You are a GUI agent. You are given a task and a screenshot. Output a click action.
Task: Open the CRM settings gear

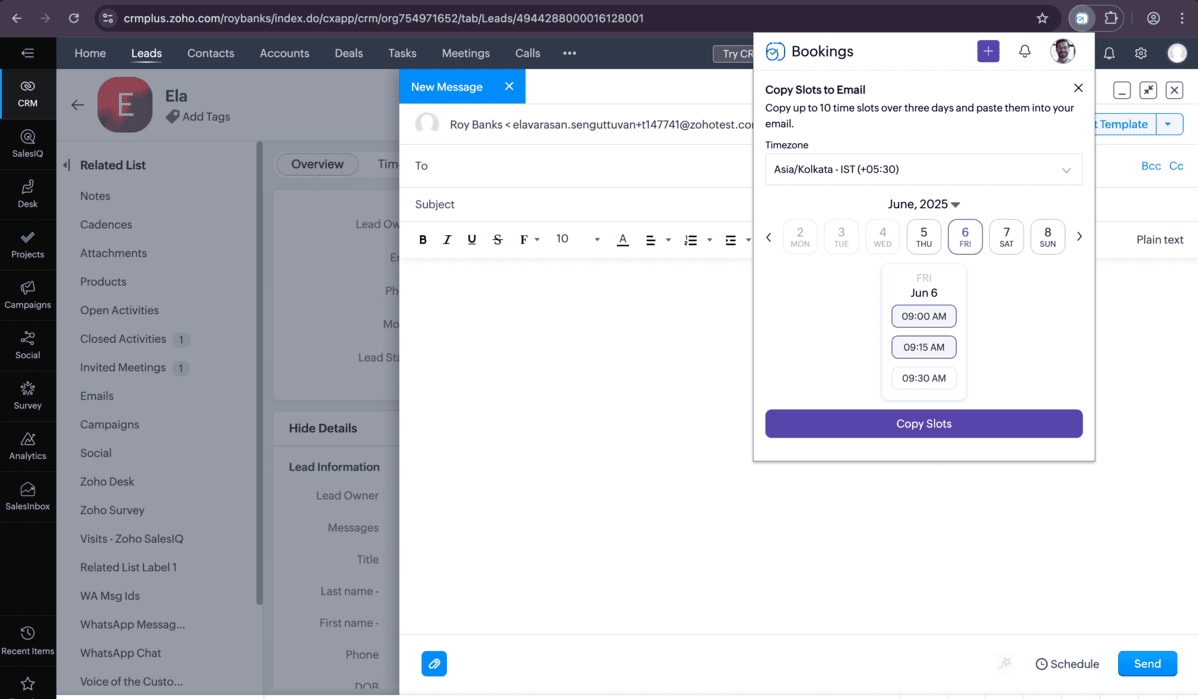[x=1141, y=53]
